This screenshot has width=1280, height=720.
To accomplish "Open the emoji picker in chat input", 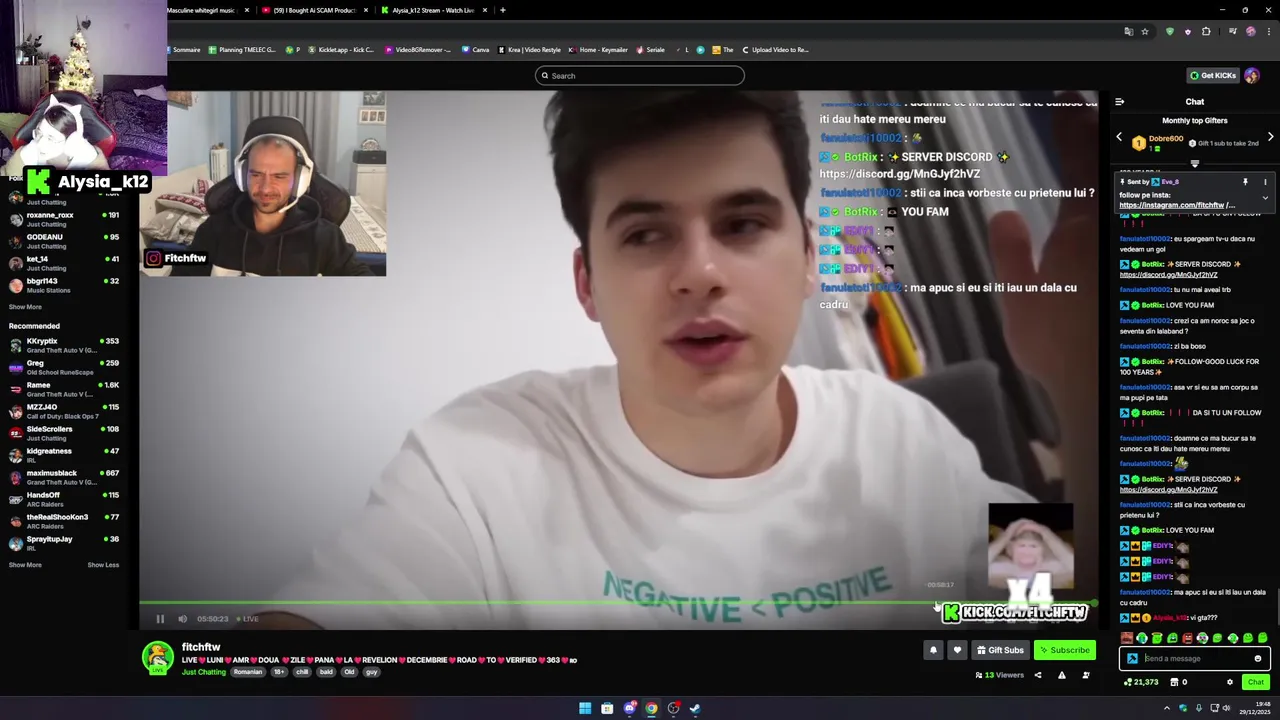I will click(1258, 658).
